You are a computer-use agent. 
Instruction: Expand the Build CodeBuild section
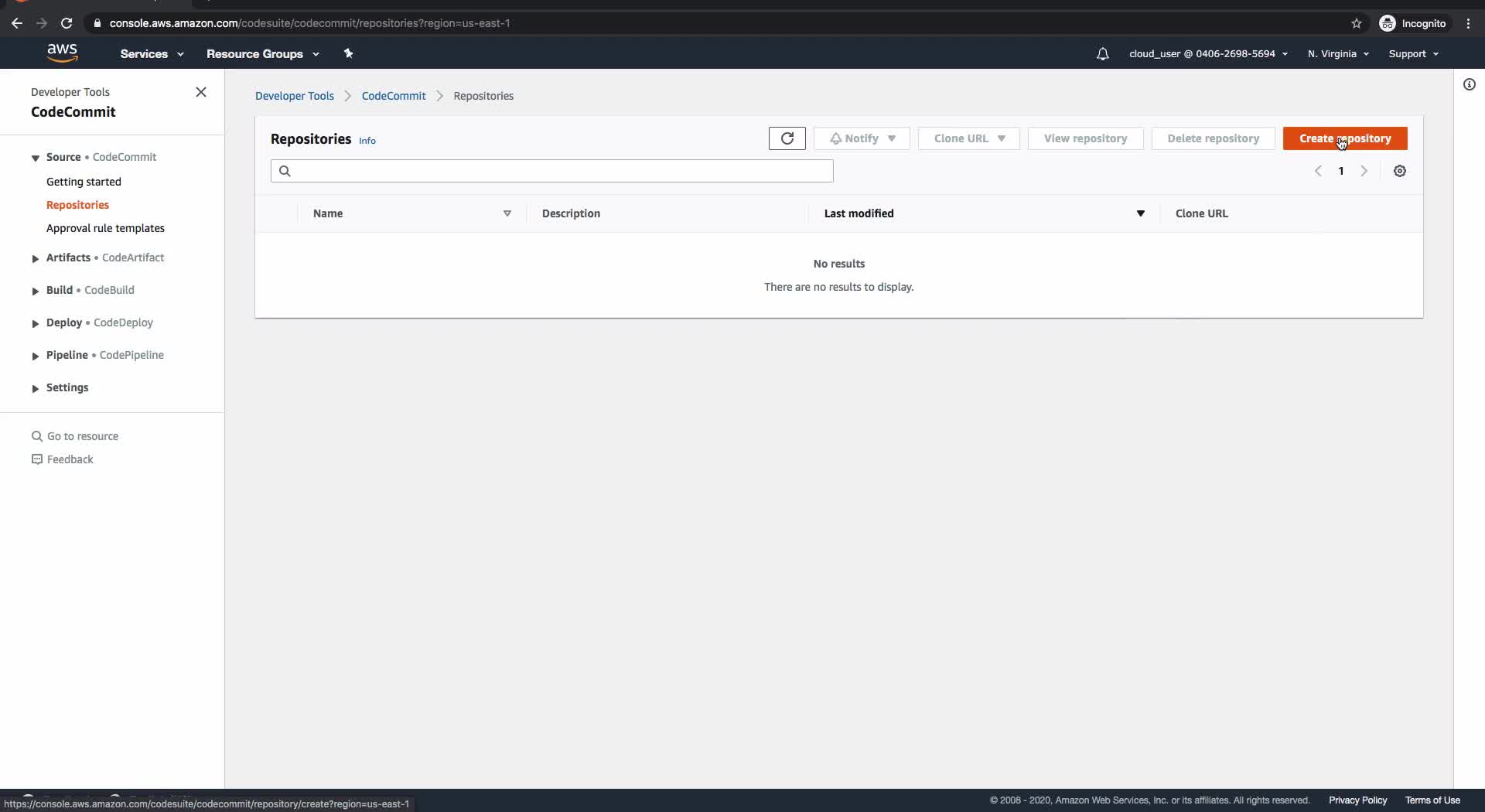pos(35,291)
